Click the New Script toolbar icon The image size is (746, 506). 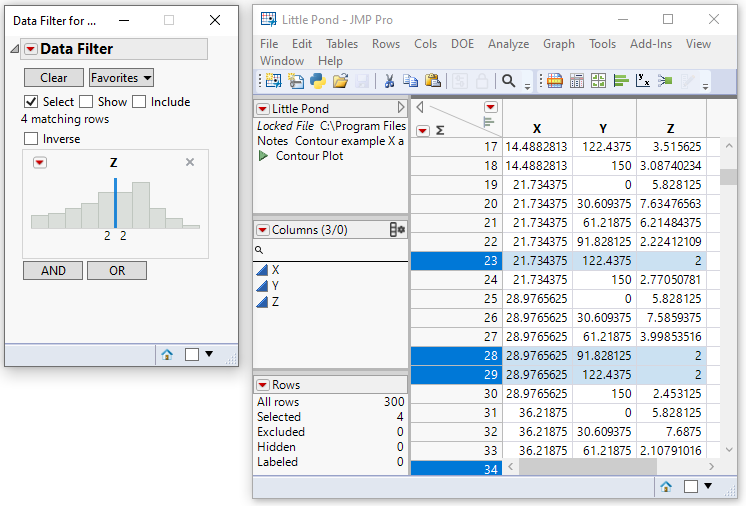(x=295, y=81)
